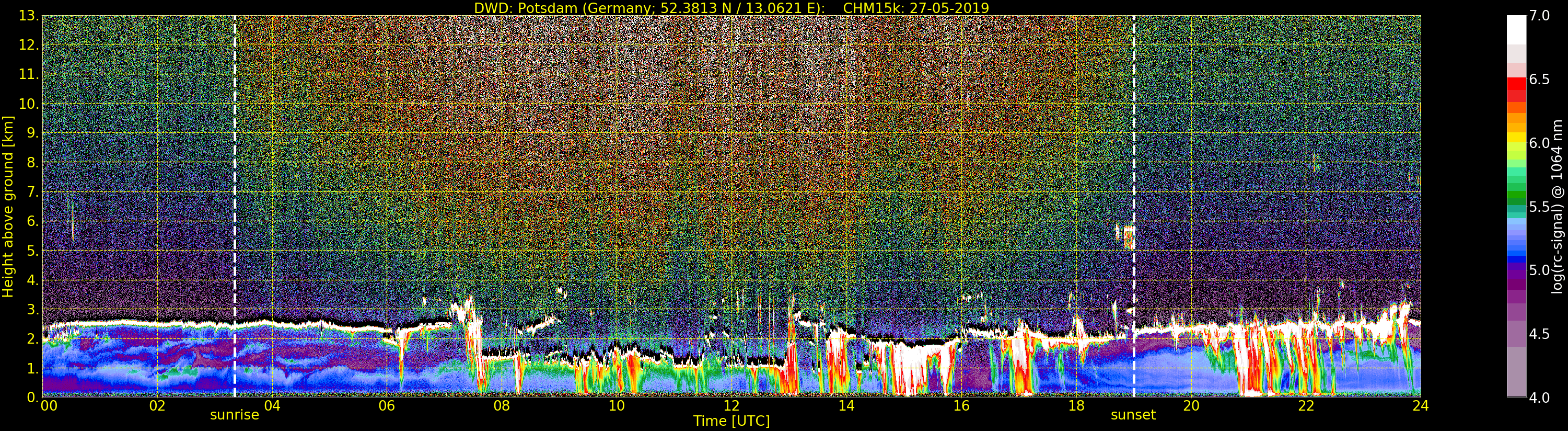Click the x-axis tick label '12'

pyautogui.click(x=731, y=405)
